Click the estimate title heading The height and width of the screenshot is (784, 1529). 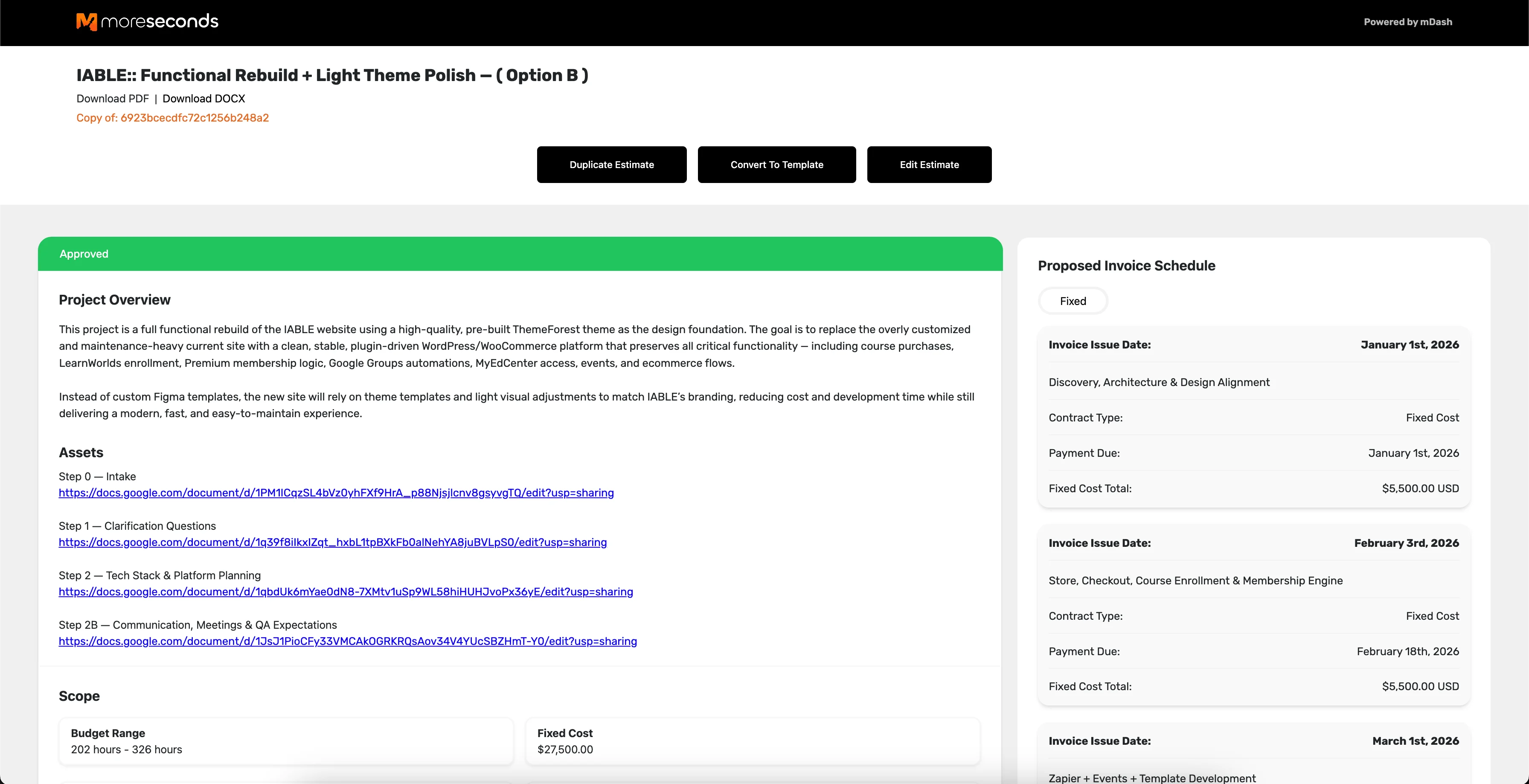pyautogui.click(x=332, y=75)
